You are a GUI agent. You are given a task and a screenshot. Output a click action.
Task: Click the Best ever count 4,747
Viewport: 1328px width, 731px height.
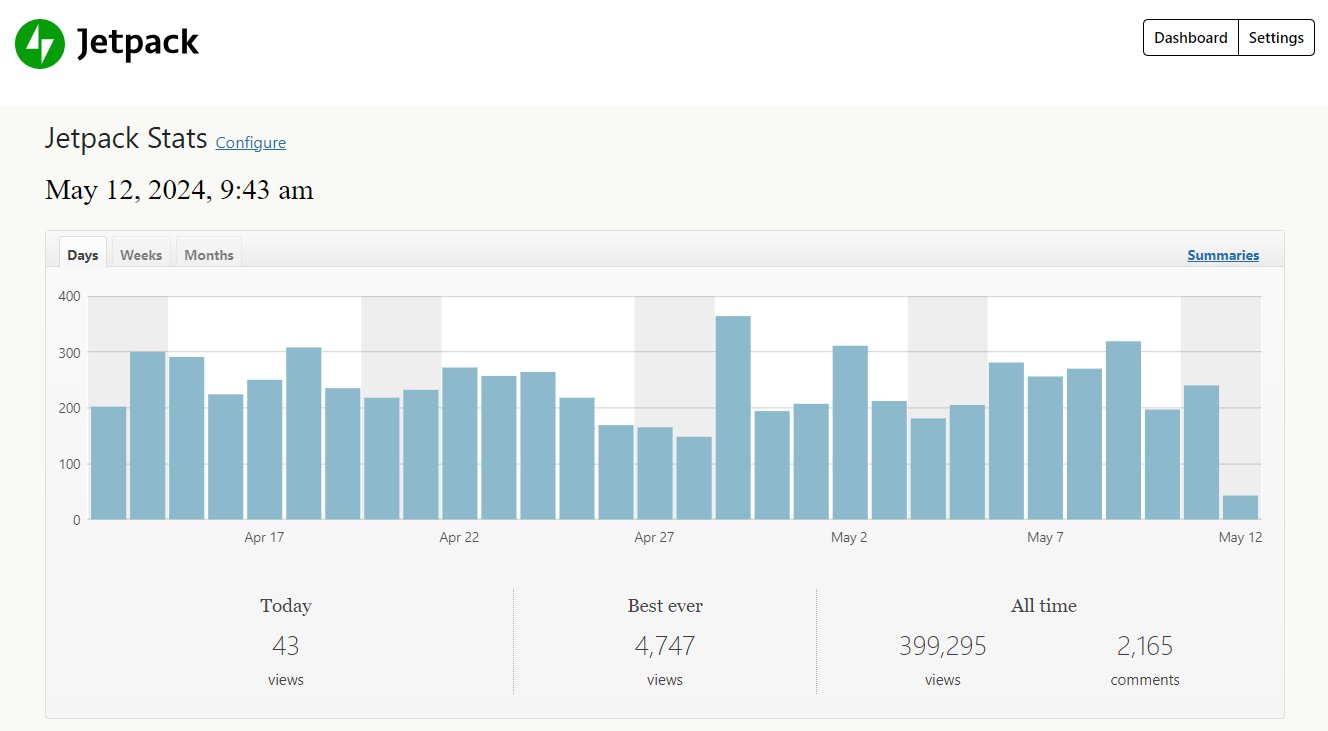tap(664, 645)
